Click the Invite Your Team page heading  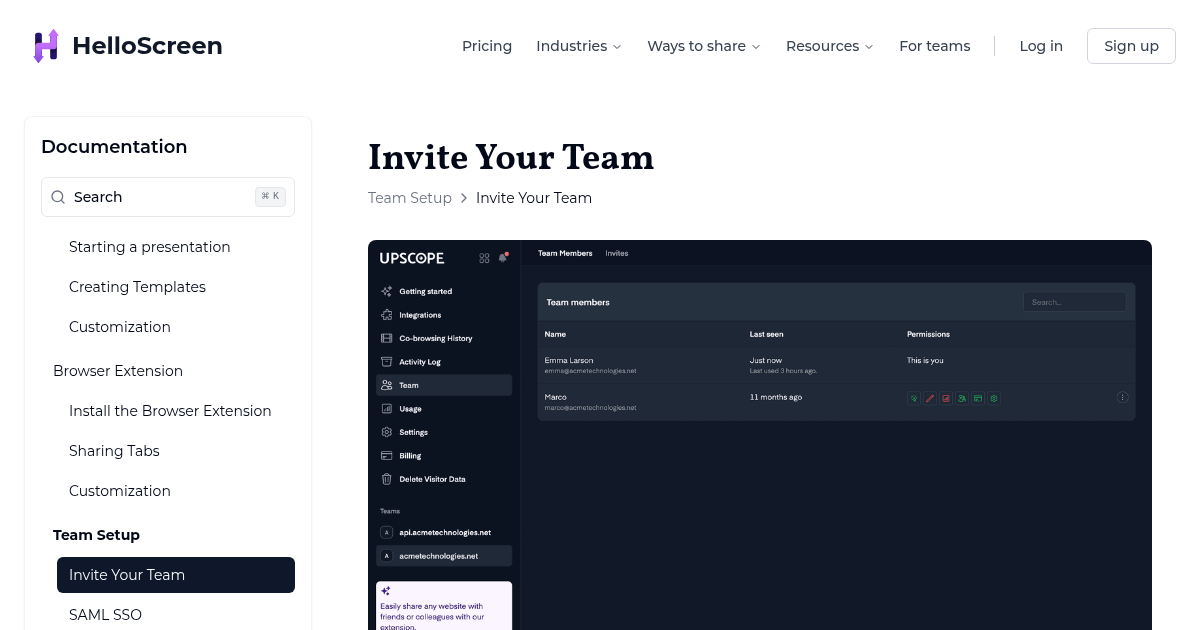click(x=511, y=158)
